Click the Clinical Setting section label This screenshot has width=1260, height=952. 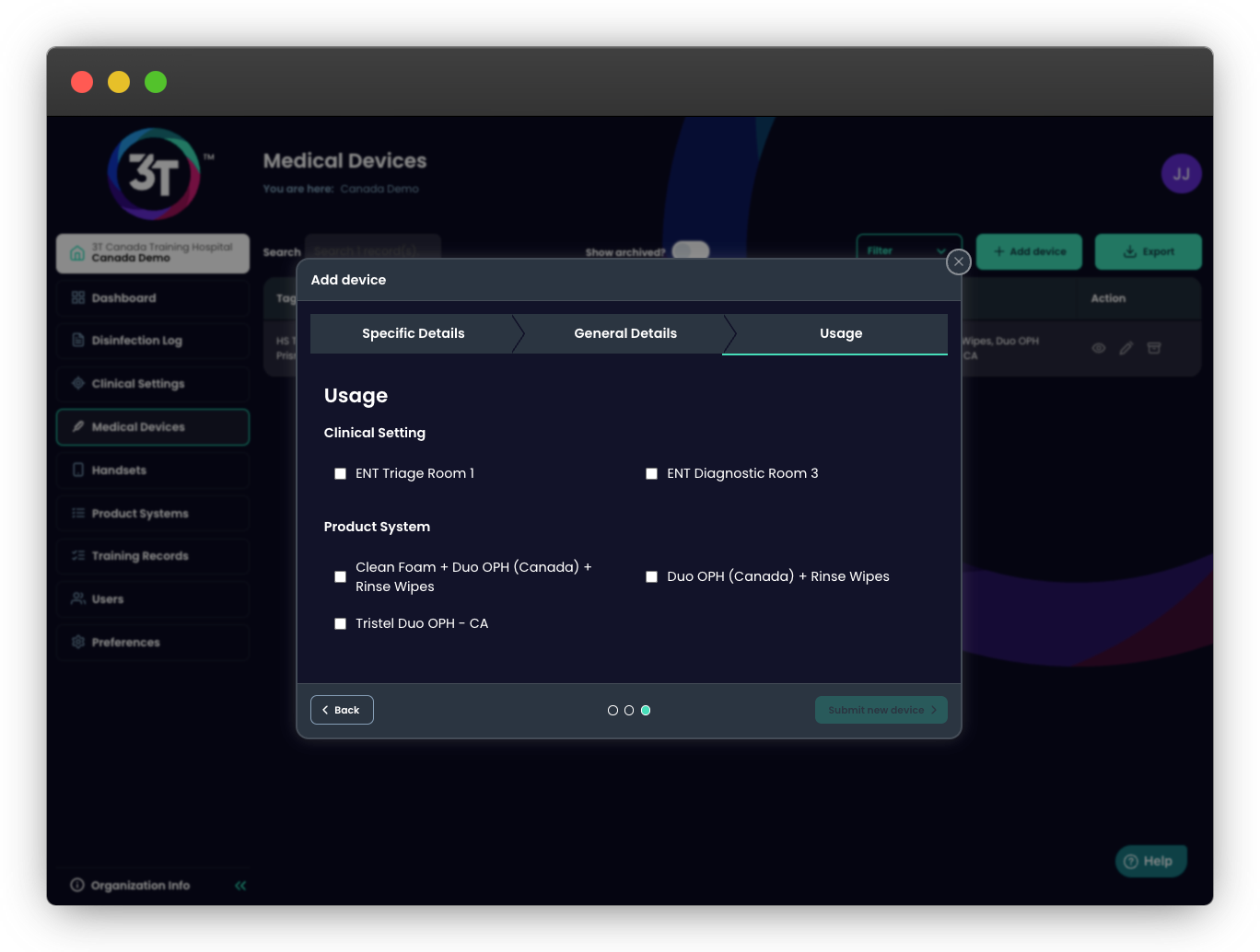tap(375, 433)
